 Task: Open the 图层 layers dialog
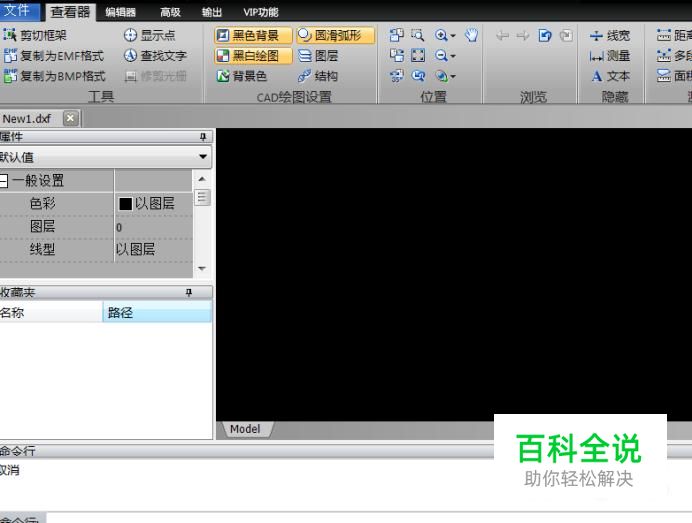point(318,56)
